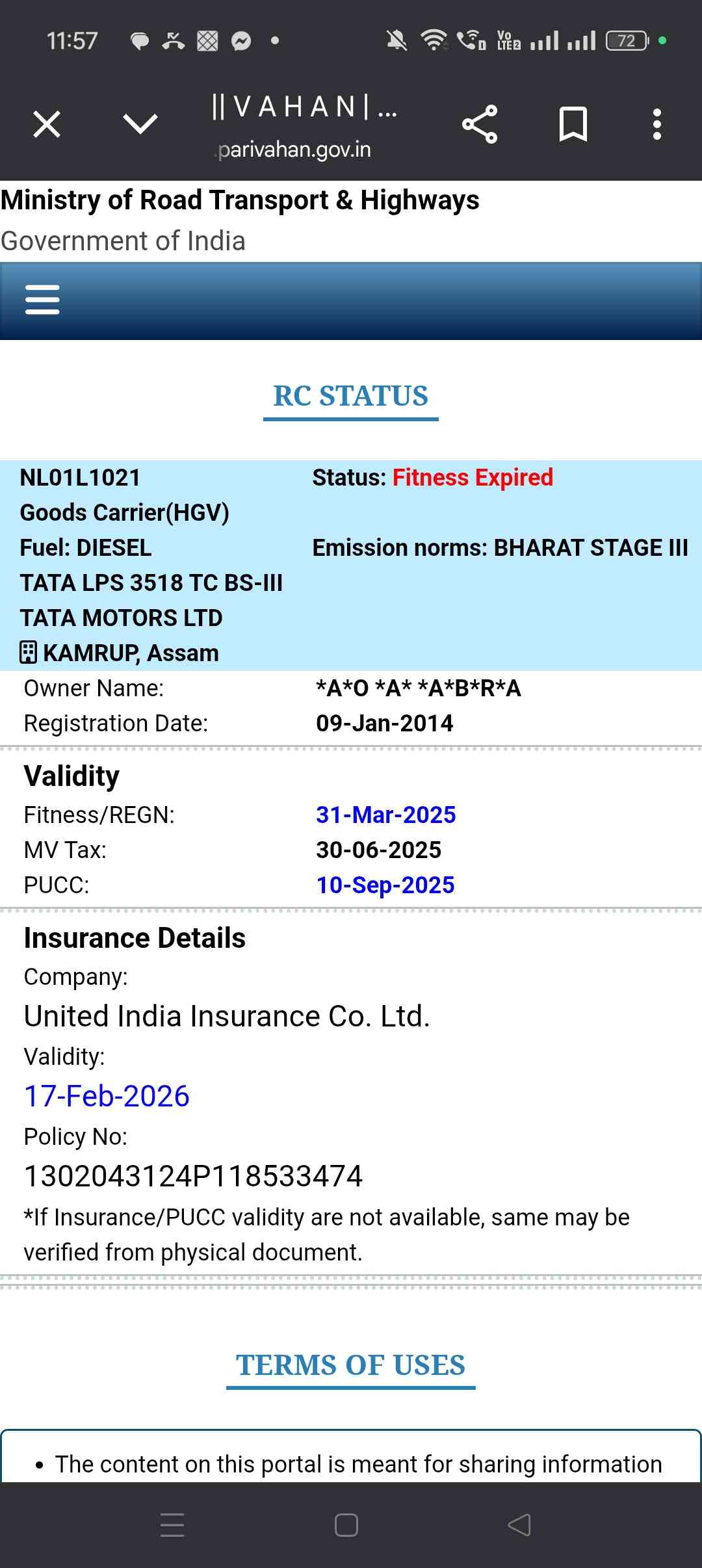Open the hamburger navigation menu
The width and height of the screenshot is (702, 1568).
[42, 300]
